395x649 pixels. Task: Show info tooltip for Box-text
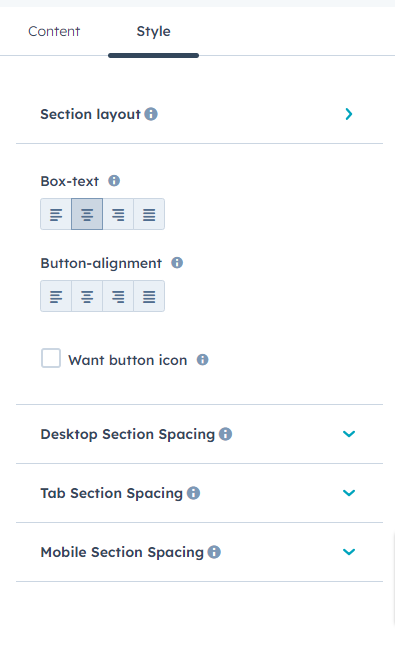[x=114, y=181]
